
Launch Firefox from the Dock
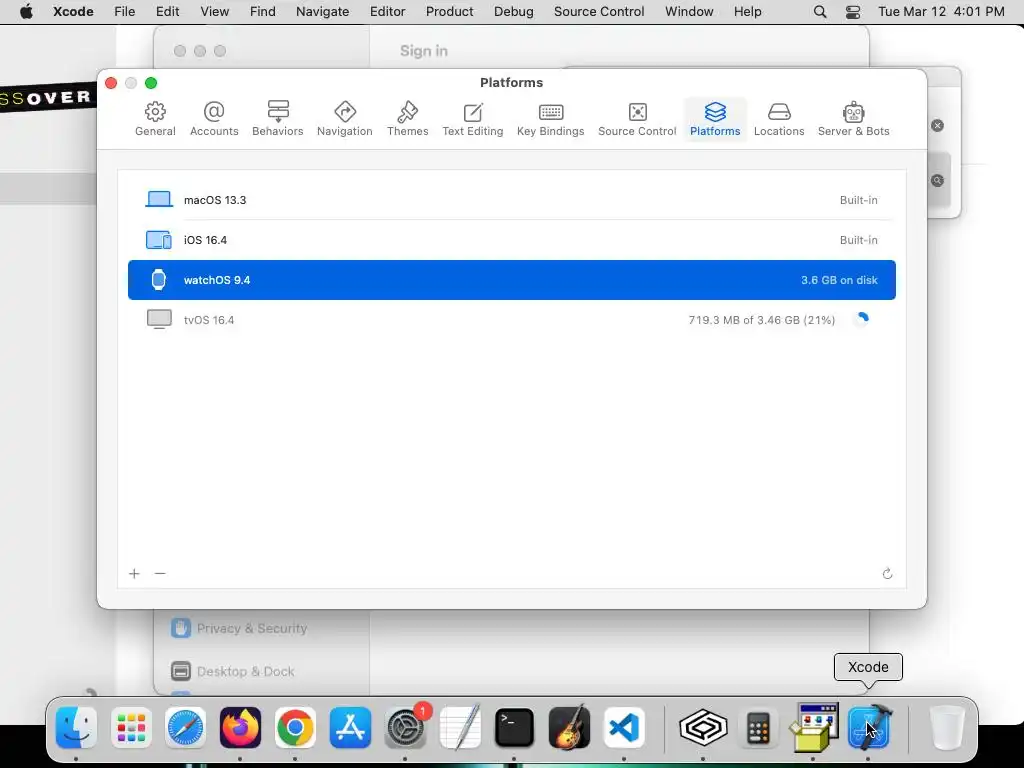[240, 727]
